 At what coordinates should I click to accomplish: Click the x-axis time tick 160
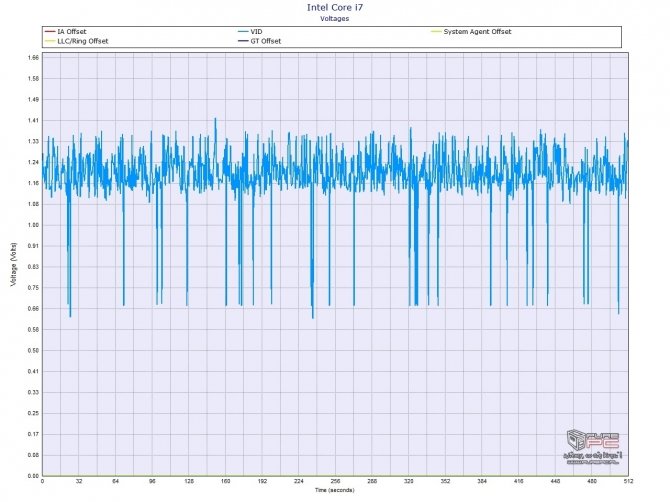[x=226, y=481]
